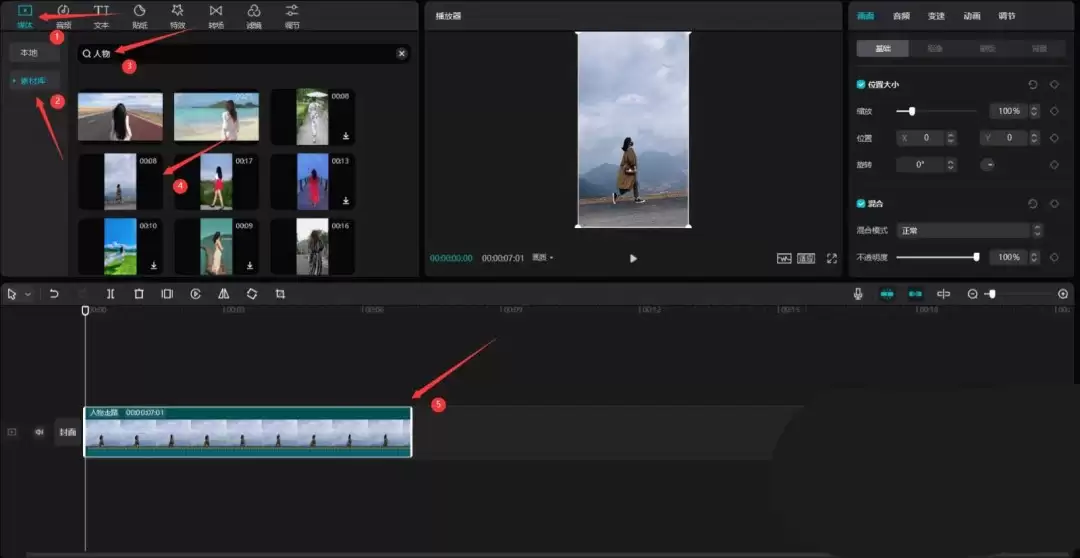Switch to the 动画 animation tab
Viewport: 1080px width, 558px height.
971,16
